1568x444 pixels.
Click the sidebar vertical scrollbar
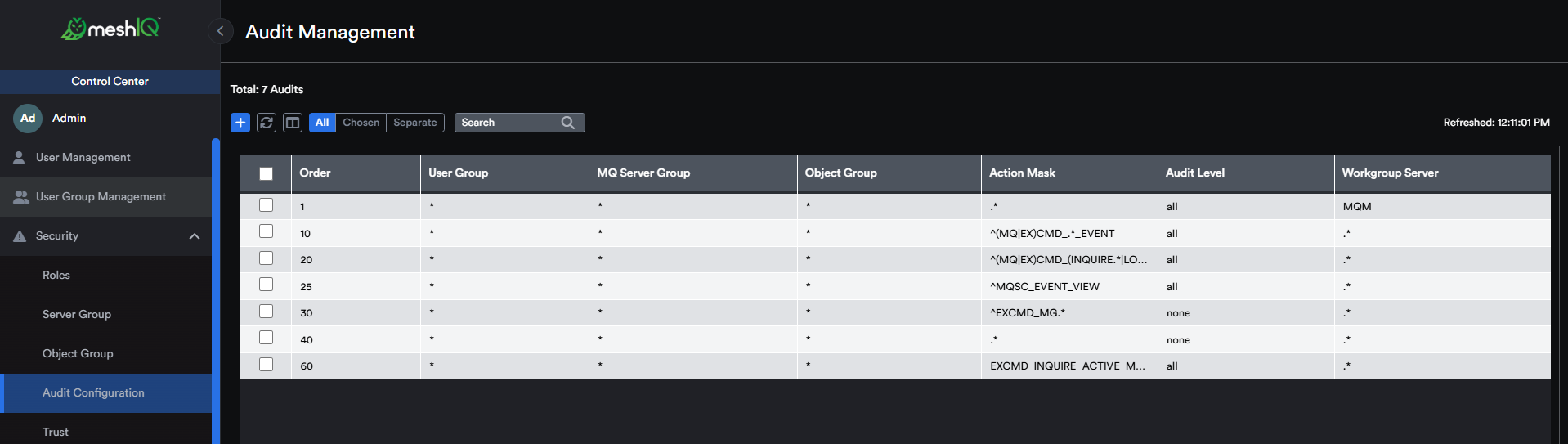[x=216, y=290]
